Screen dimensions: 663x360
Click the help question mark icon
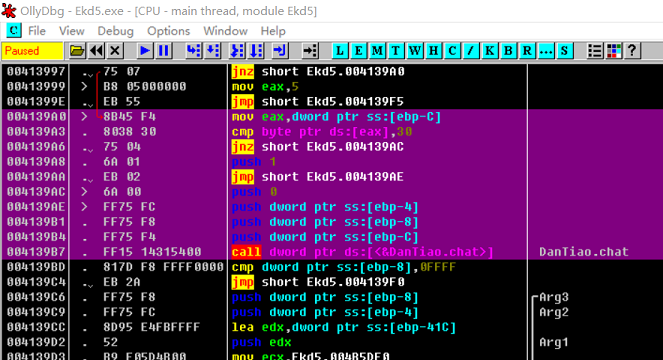(632, 51)
